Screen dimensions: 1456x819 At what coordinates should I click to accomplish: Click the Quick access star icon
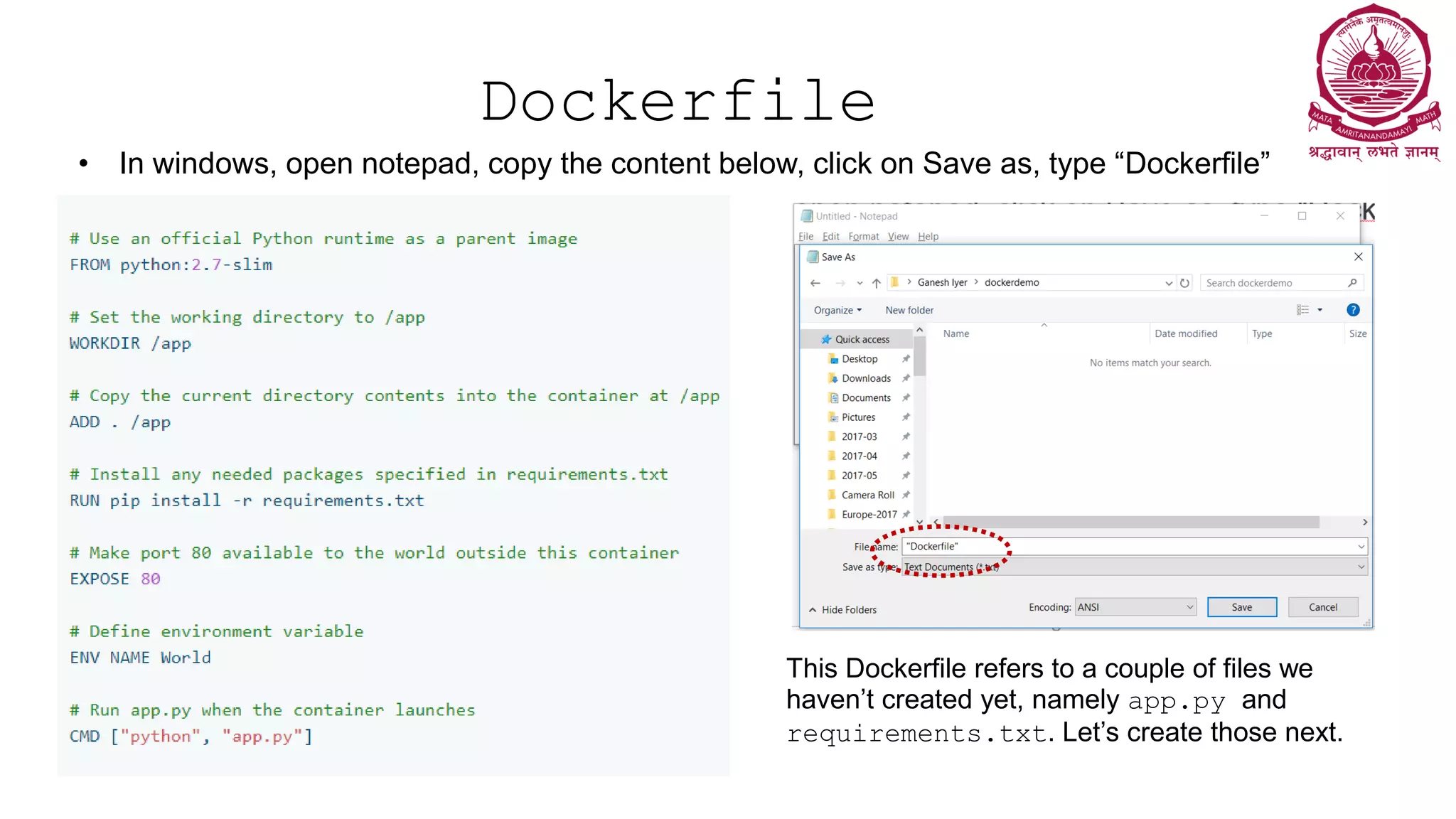click(826, 339)
